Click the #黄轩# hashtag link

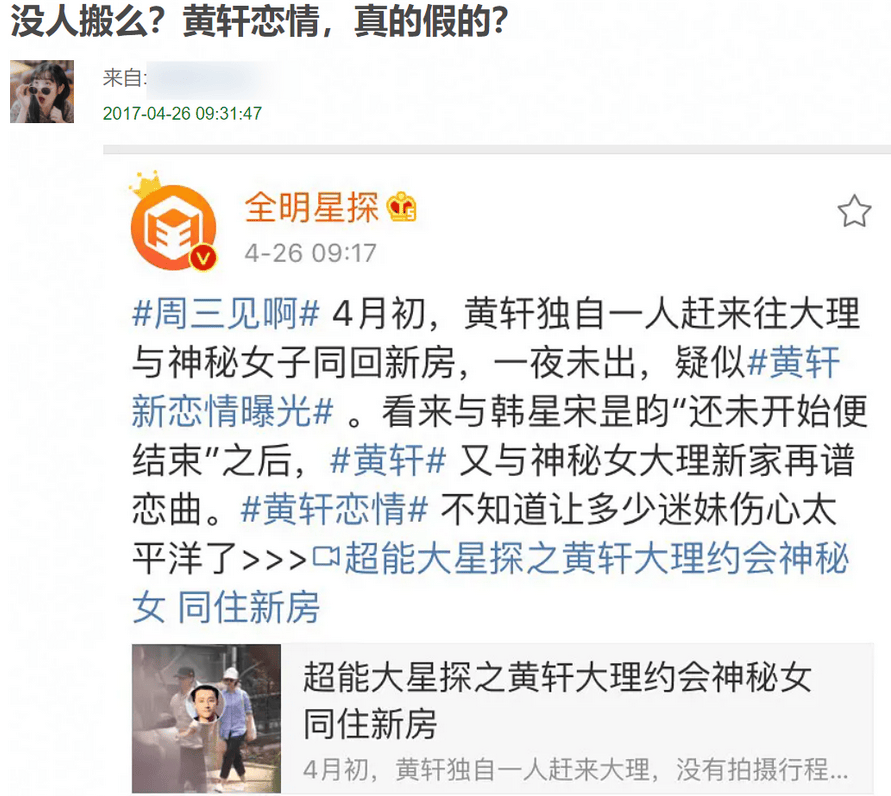tap(388, 460)
